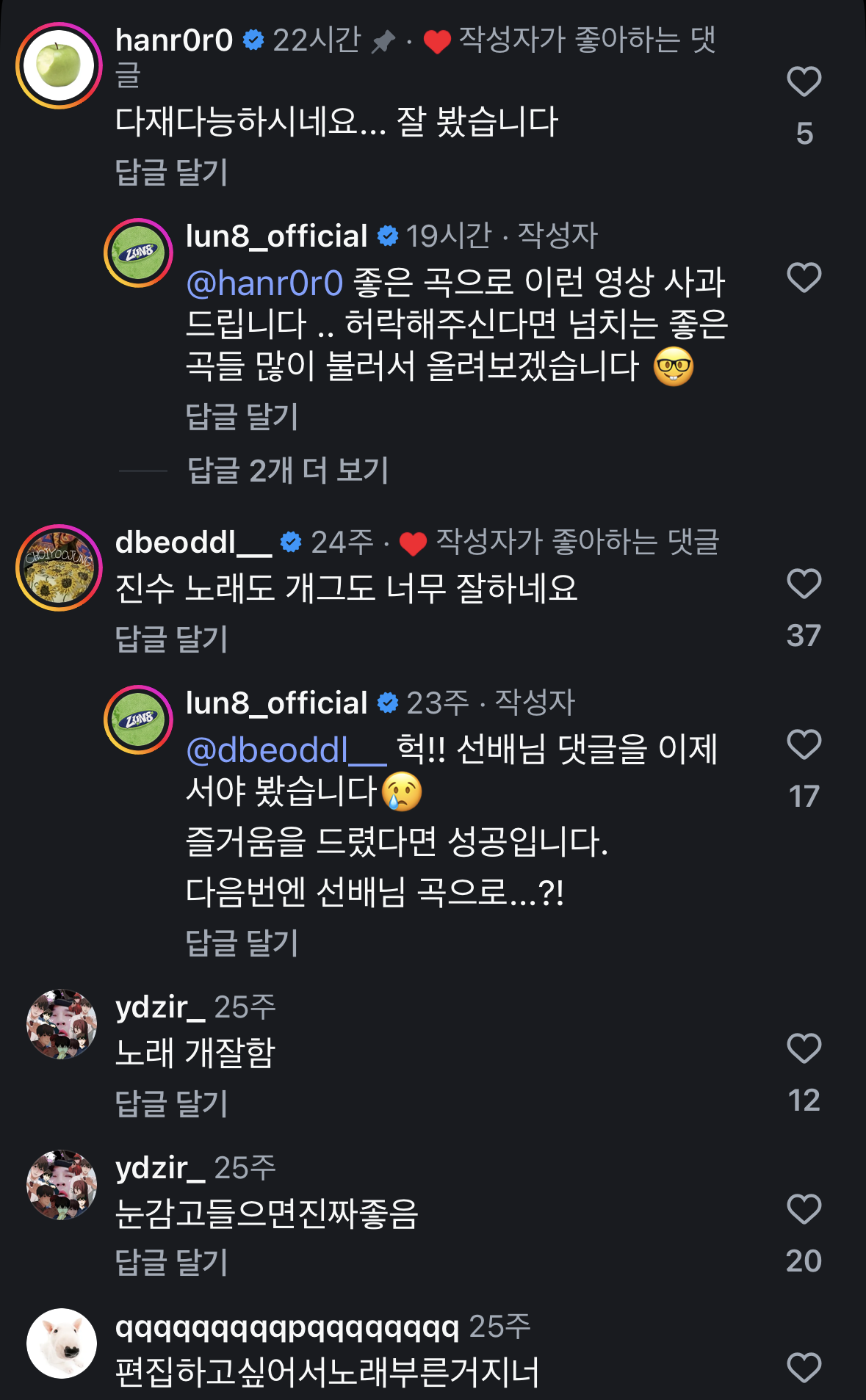Open hanr0r0's green apple profile picture
This screenshot has height=1400, width=866.
pos(59,65)
